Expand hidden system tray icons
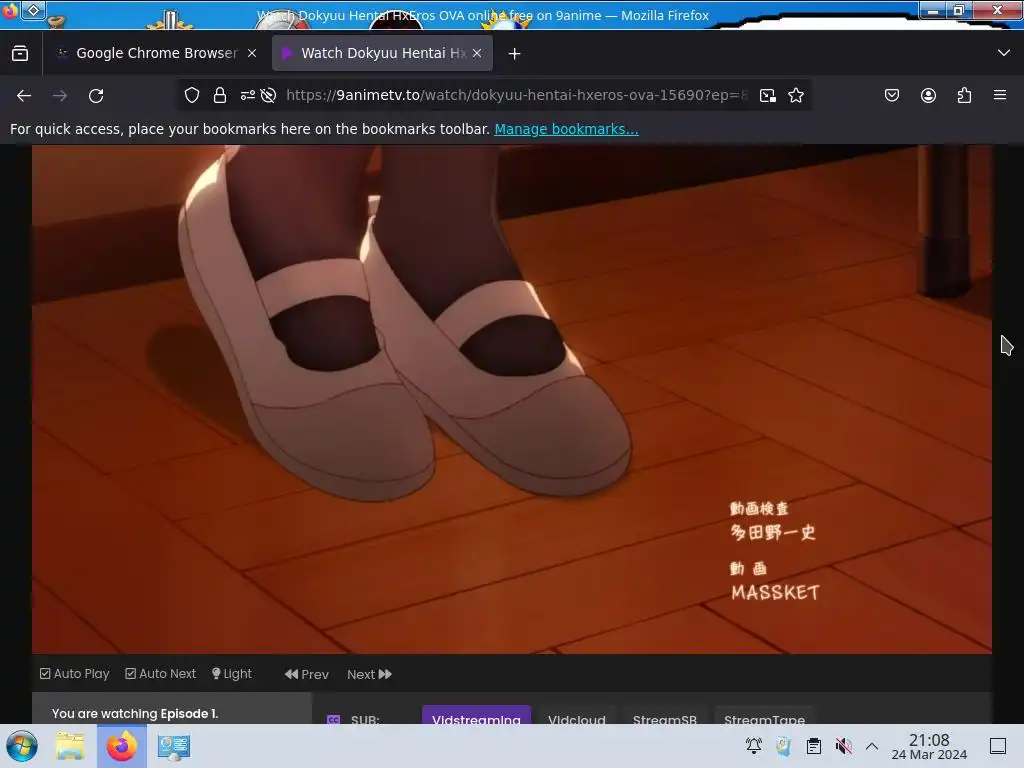This screenshot has width=1024, height=768. coord(872,746)
